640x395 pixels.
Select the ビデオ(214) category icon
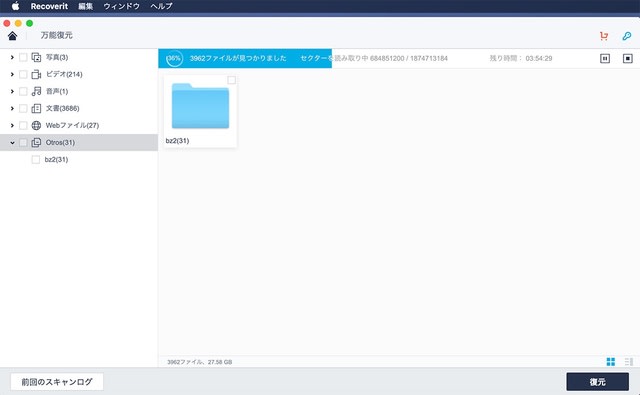click(x=36, y=74)
